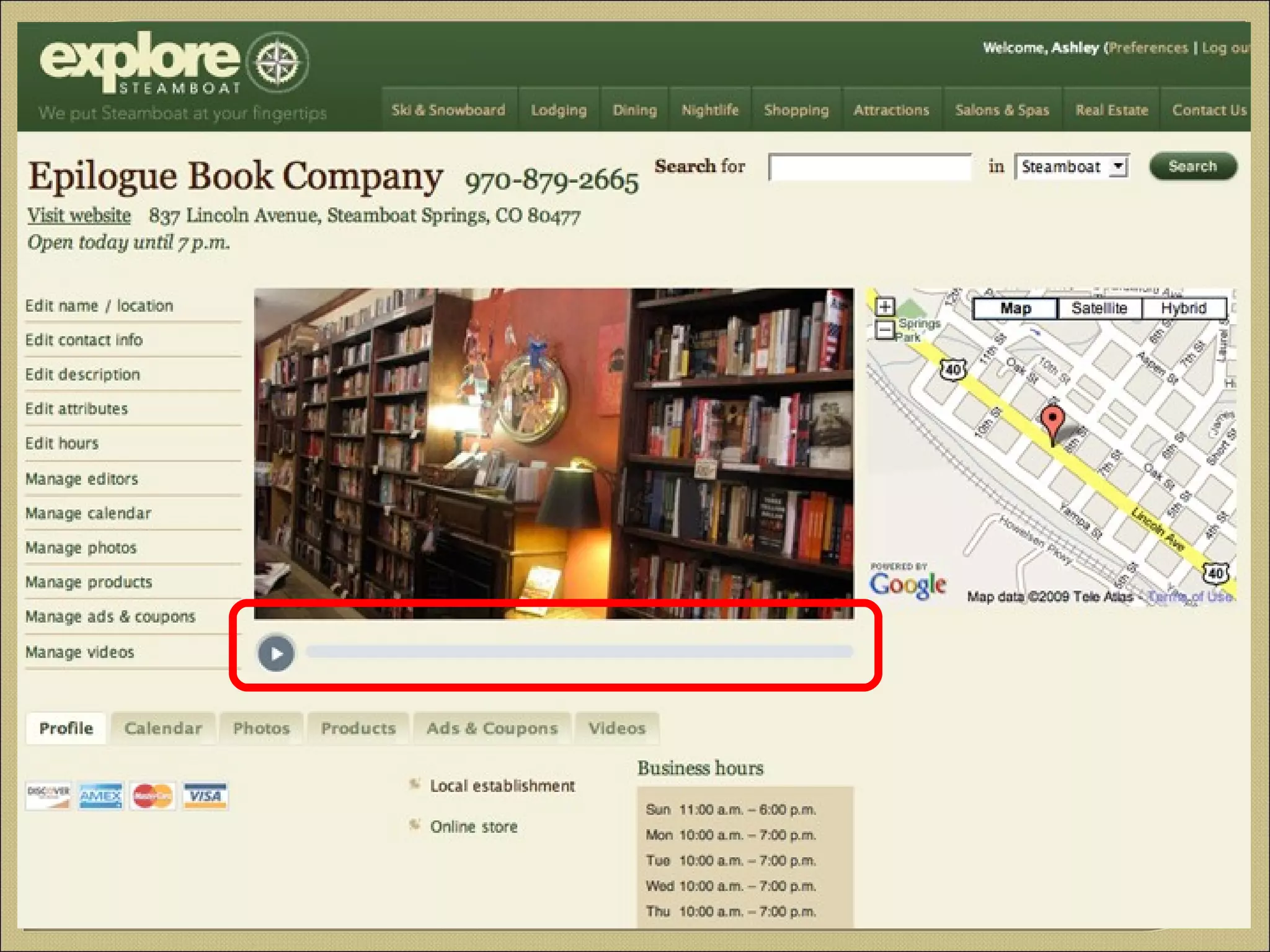
Task: Open the Dining navigation menu
Action: 634,110
